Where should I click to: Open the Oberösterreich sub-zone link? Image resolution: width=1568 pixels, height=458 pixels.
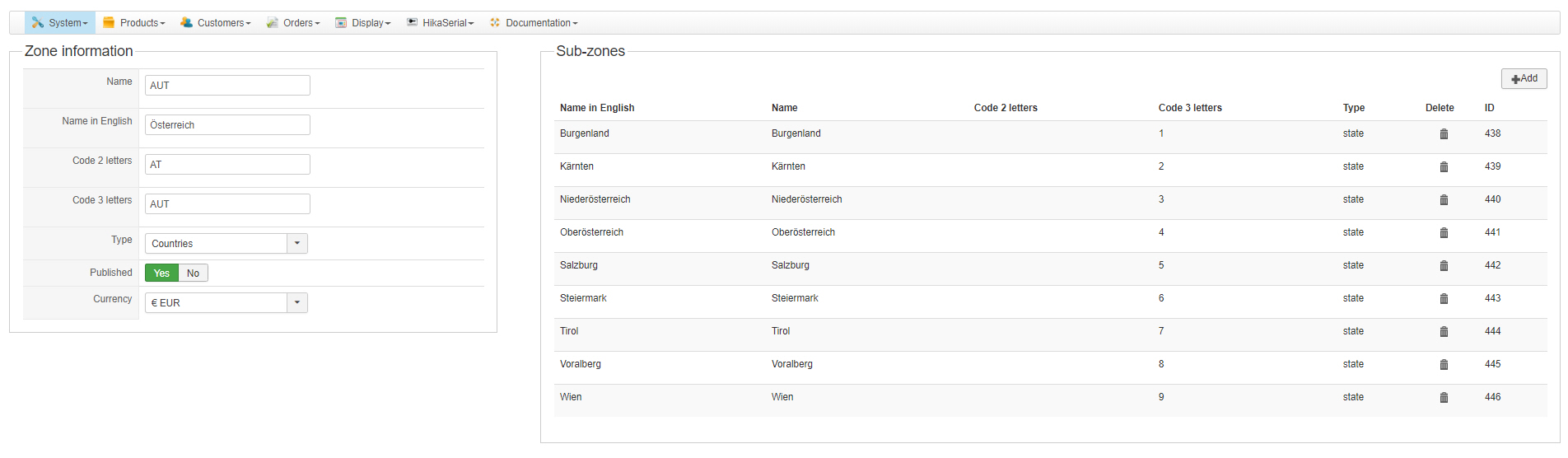[591, 232]
